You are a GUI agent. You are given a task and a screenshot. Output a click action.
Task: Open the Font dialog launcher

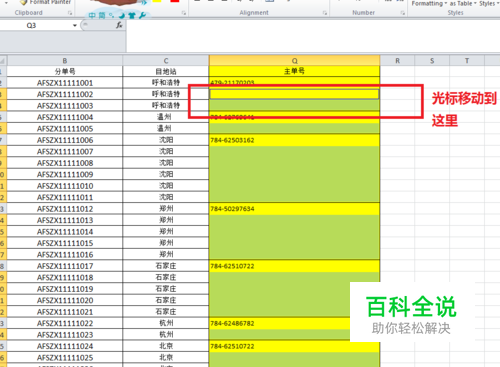[x=184, y=13]
